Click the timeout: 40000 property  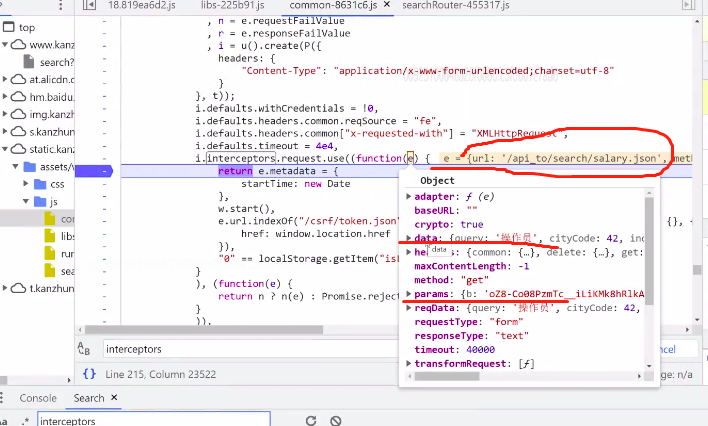coord(455,349)
